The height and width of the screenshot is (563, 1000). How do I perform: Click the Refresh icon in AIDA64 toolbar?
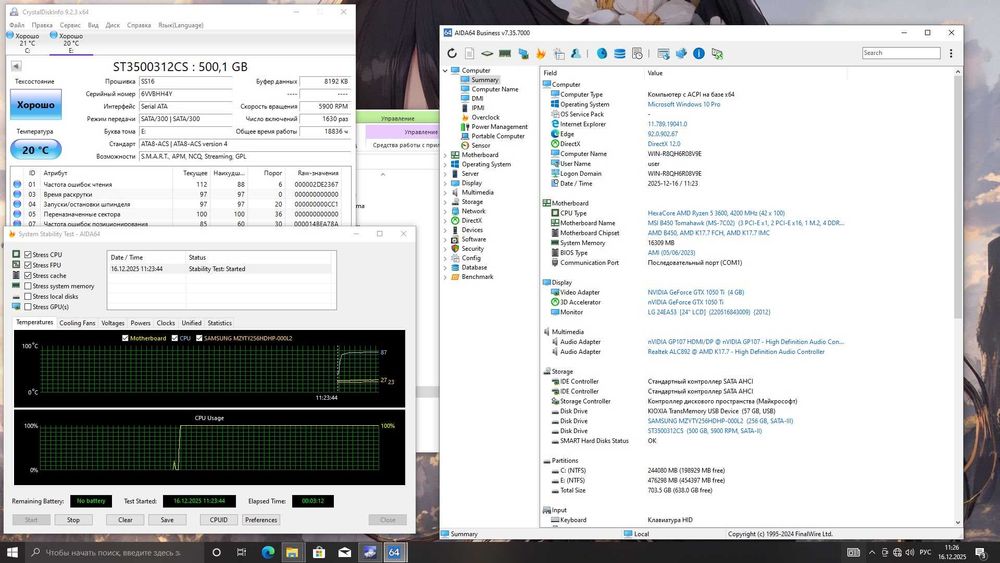point(452,54)
